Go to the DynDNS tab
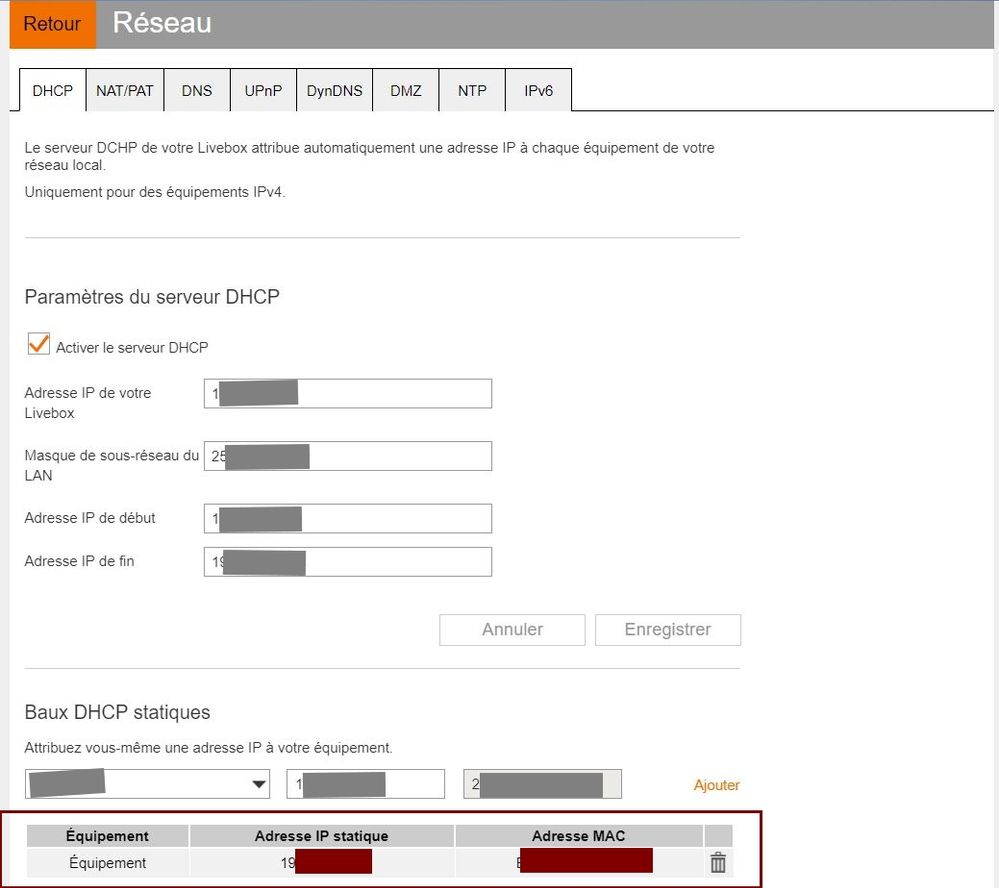 coord(334,90)
